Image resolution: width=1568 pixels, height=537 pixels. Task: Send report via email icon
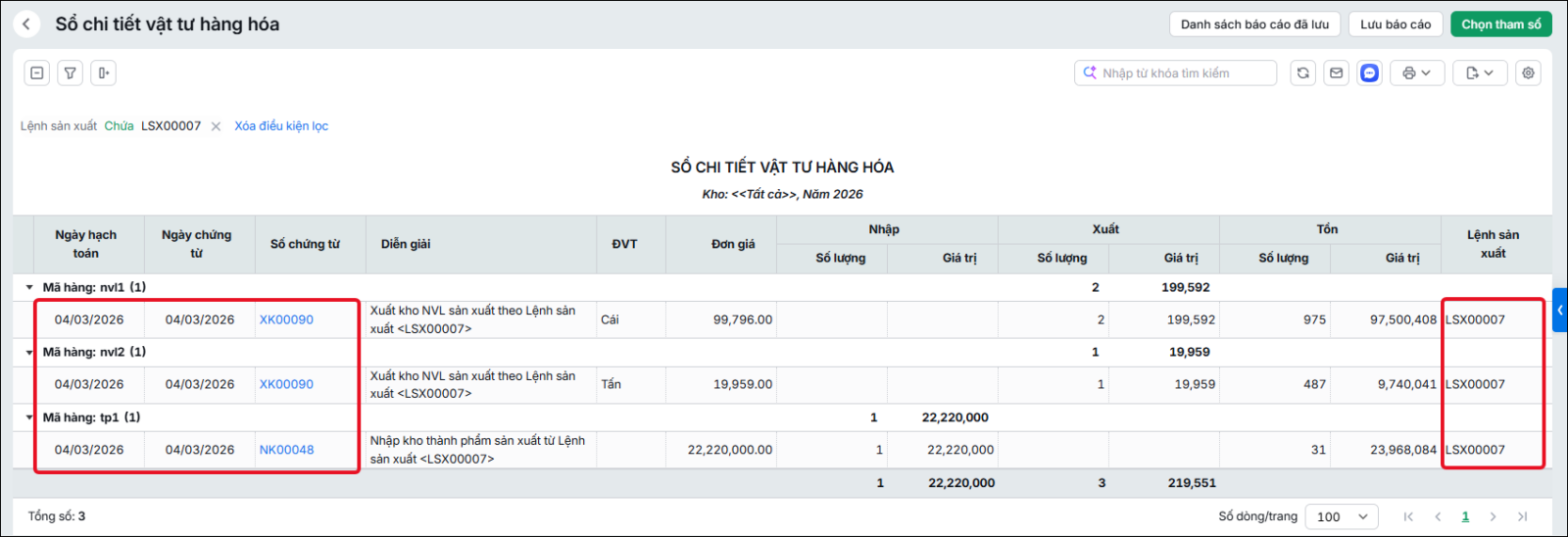pyautogui.click(x=1336, y=73)
